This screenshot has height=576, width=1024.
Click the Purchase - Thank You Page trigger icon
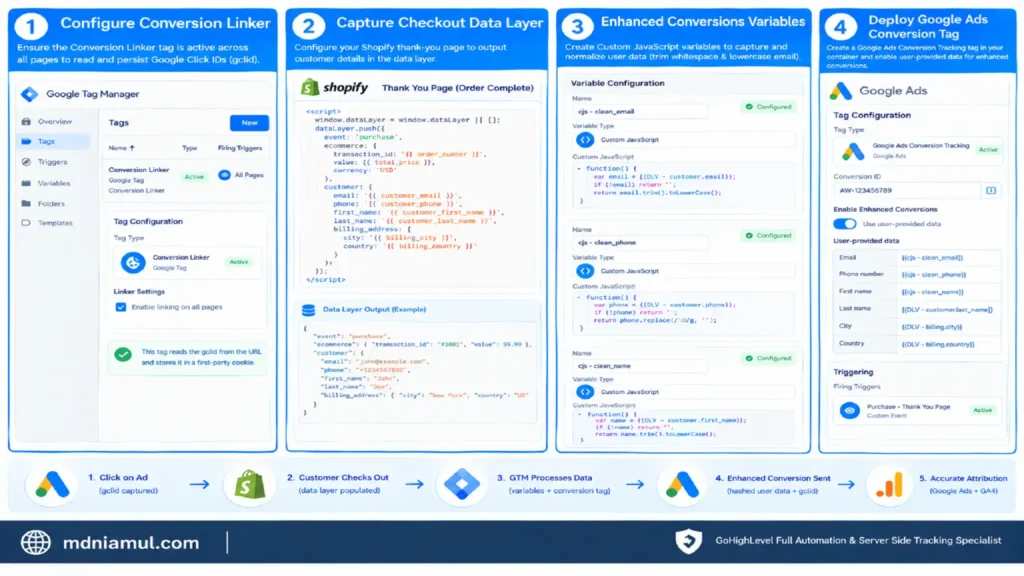coord(850,411)
